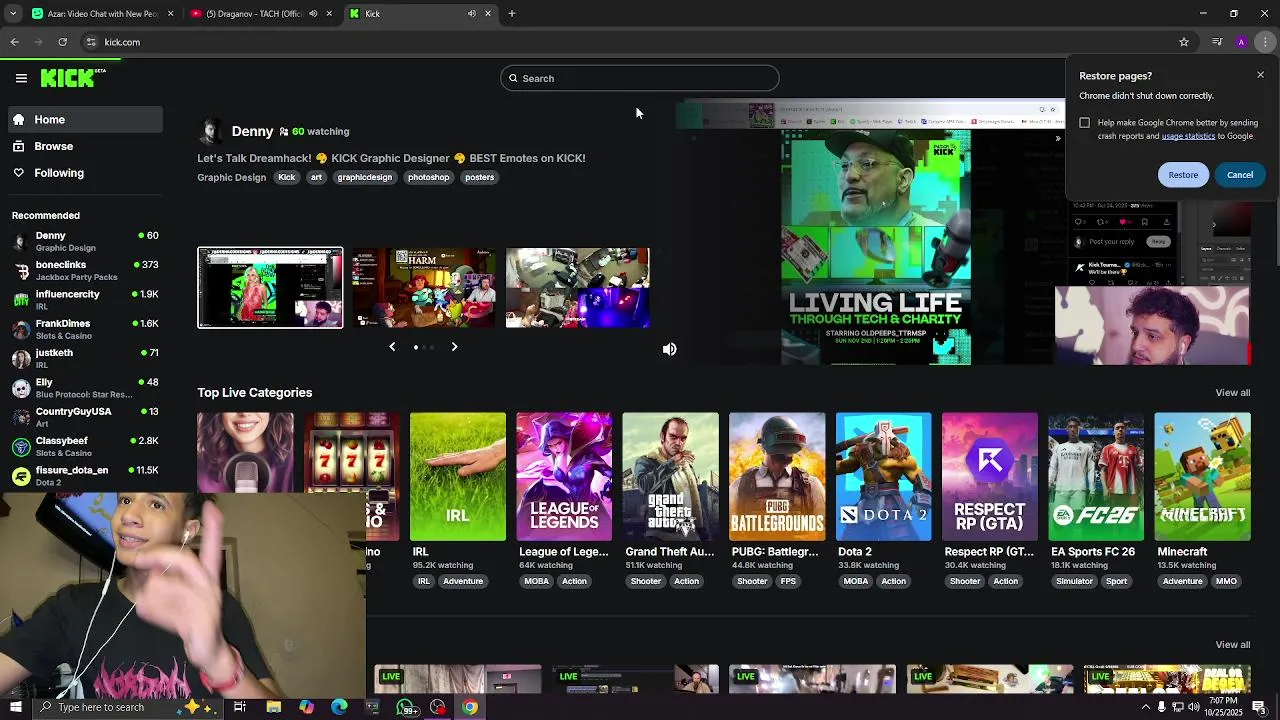The width and height of the screenshot is (1280, 720).
Task: Select third featured stream thumbnail
Action: tap(577, 288)
